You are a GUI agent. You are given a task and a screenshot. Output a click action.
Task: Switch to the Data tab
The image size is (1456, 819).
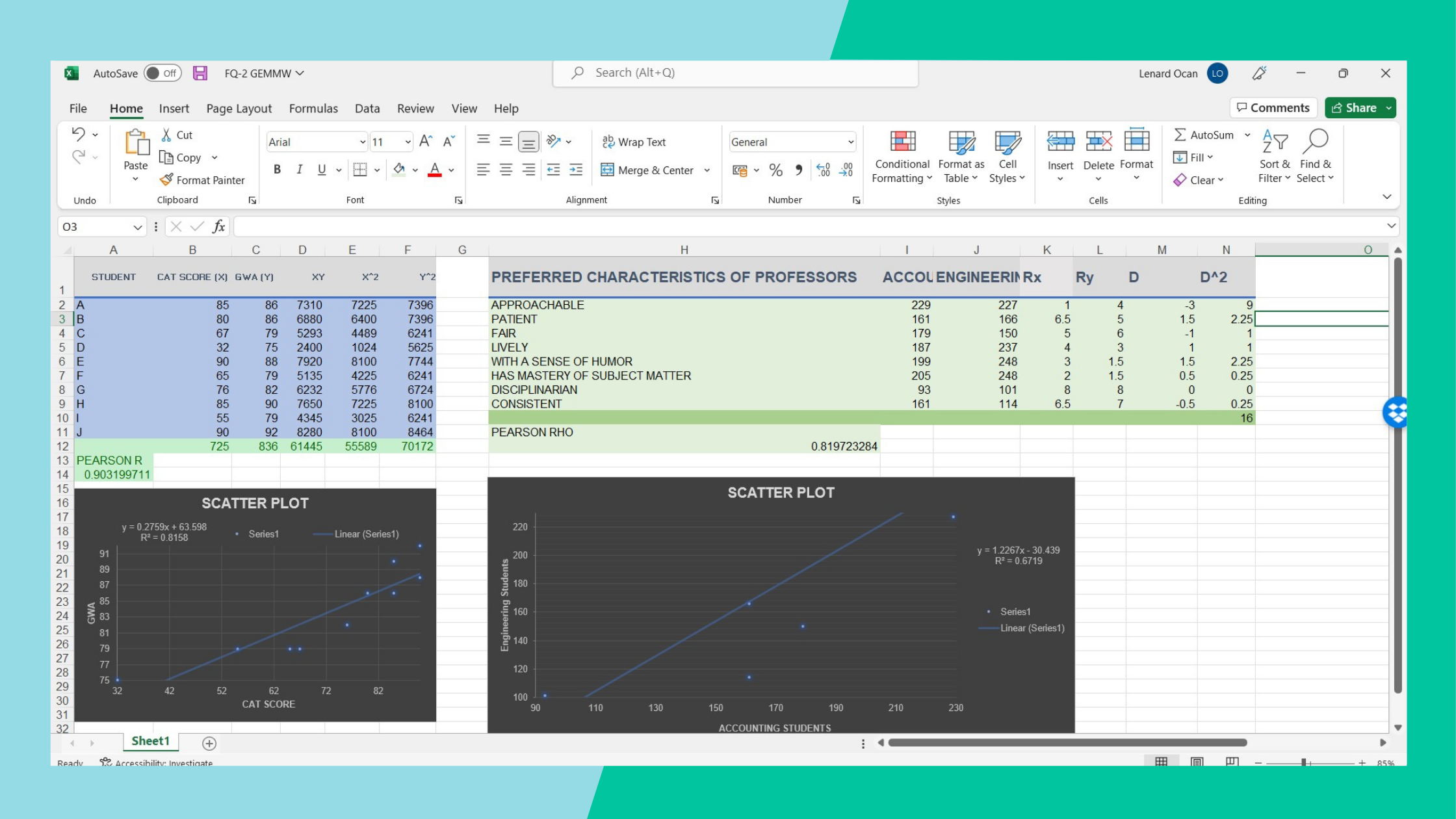367,109
